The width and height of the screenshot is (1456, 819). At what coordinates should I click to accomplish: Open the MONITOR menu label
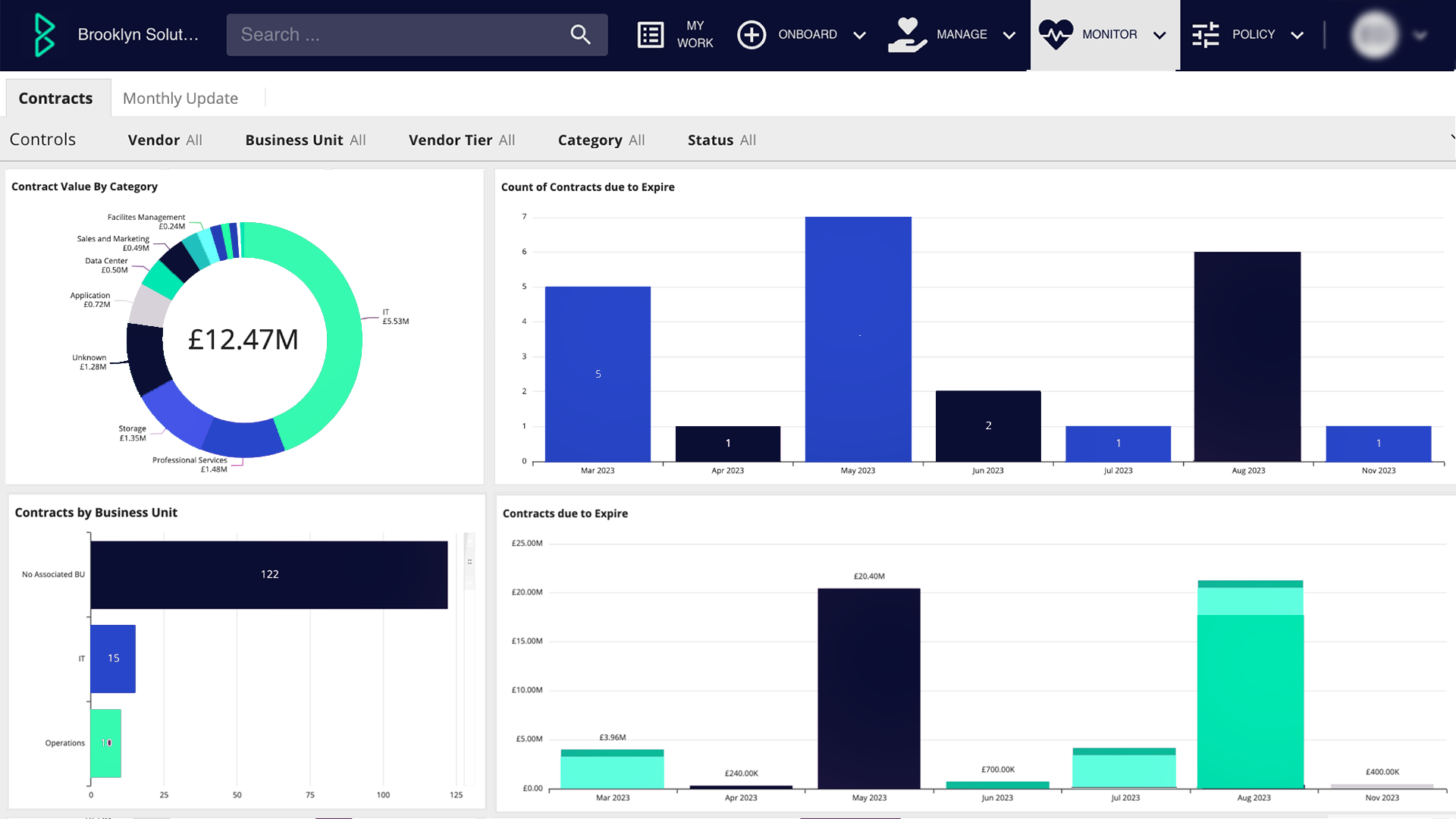click(x=1109, y=35)
